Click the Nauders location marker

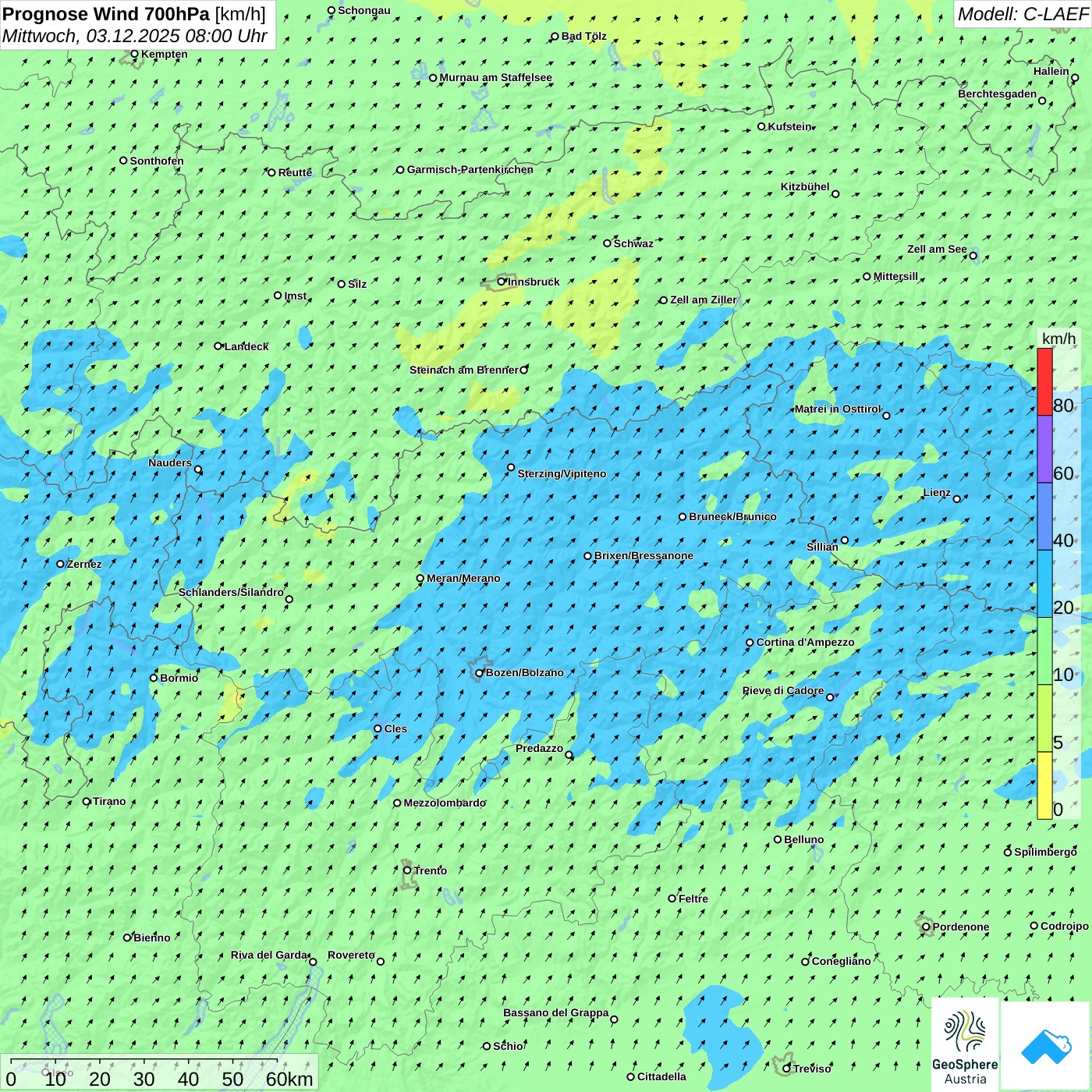pyautogui.click(x=198, y=470)
